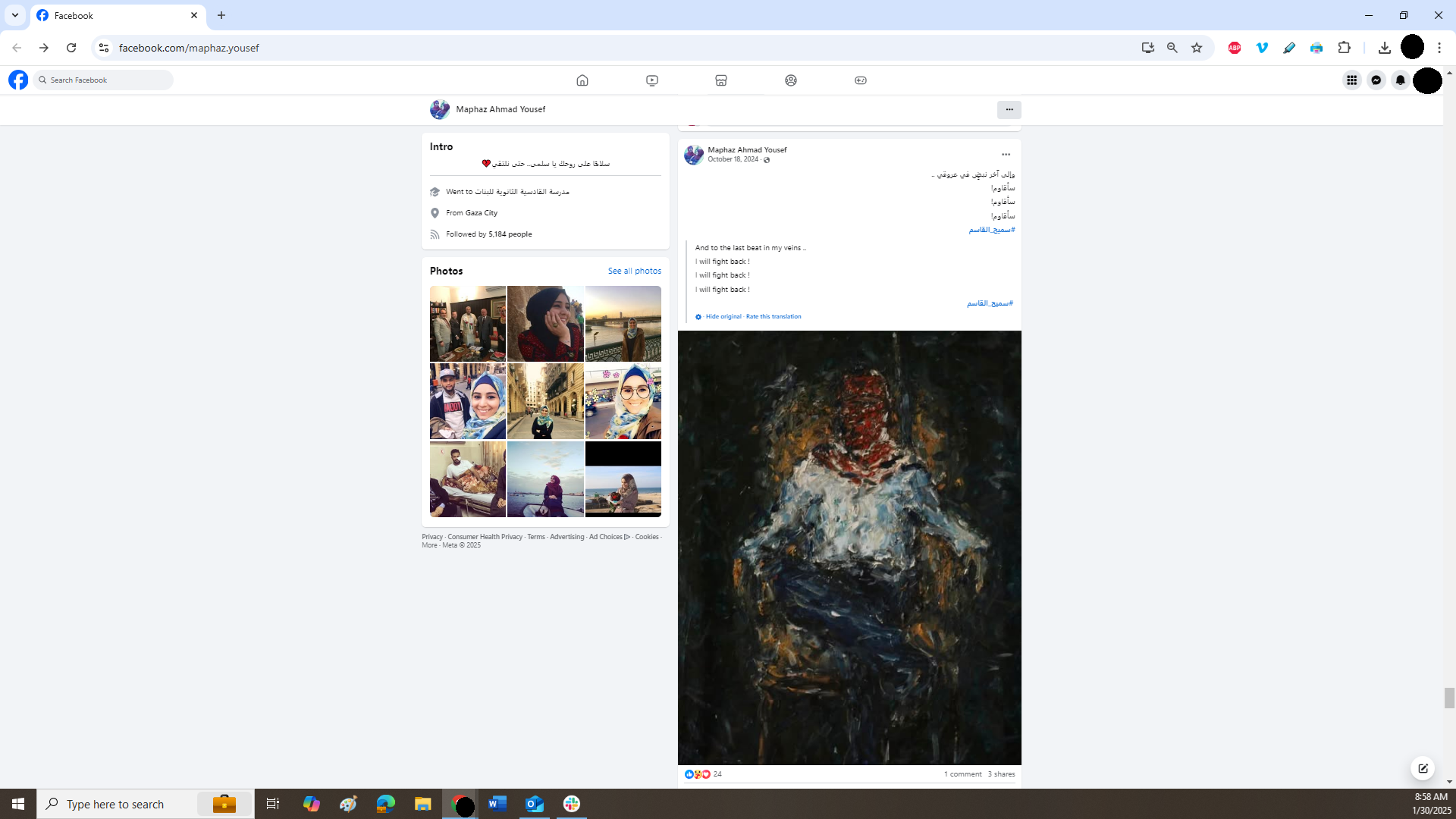Image resolution: width=1456 pixels, height=819 pixels.
Task: Open the Facebook Groups icon
Action: (x=791, y=80)
